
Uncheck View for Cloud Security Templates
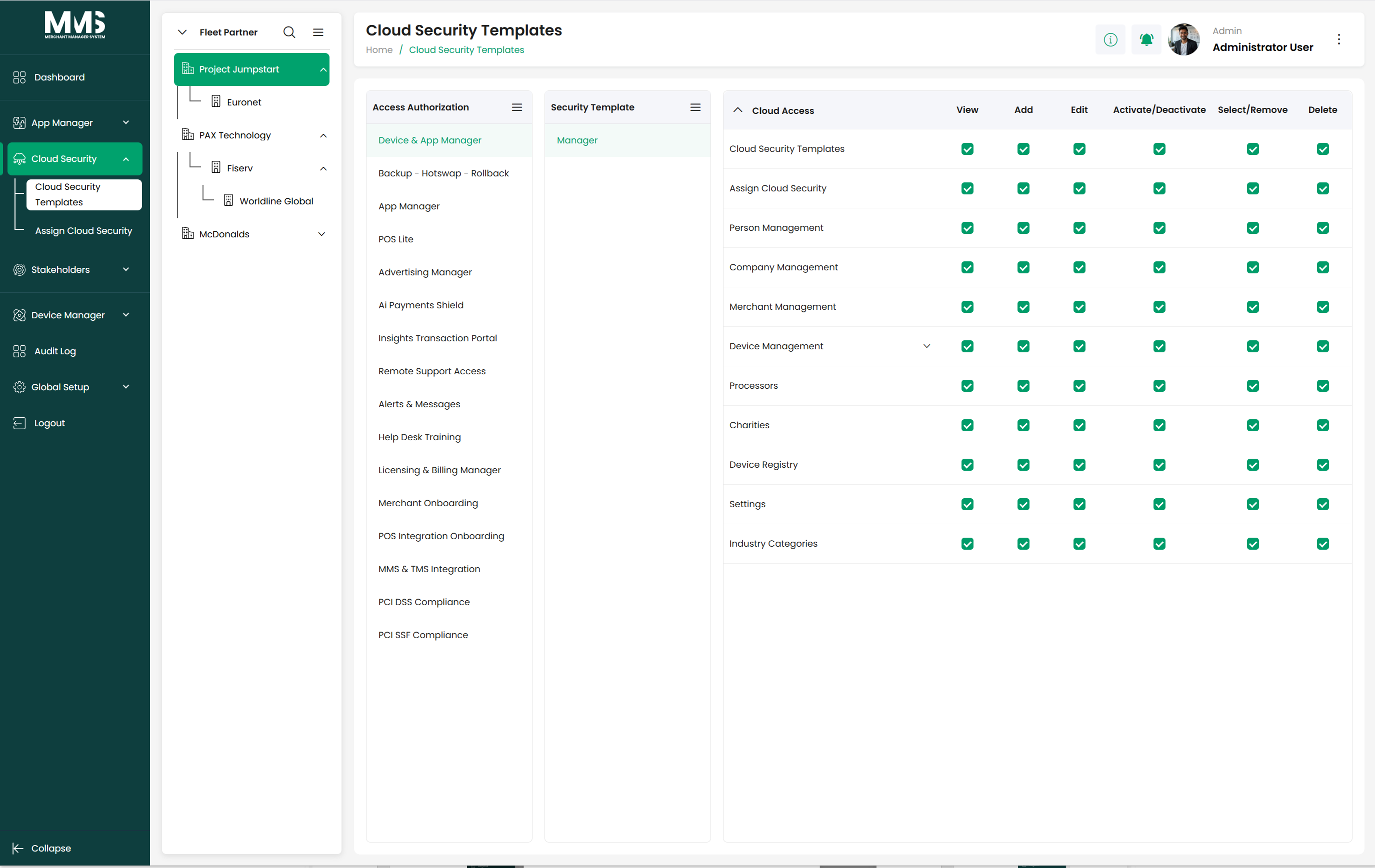pos(967,149)
